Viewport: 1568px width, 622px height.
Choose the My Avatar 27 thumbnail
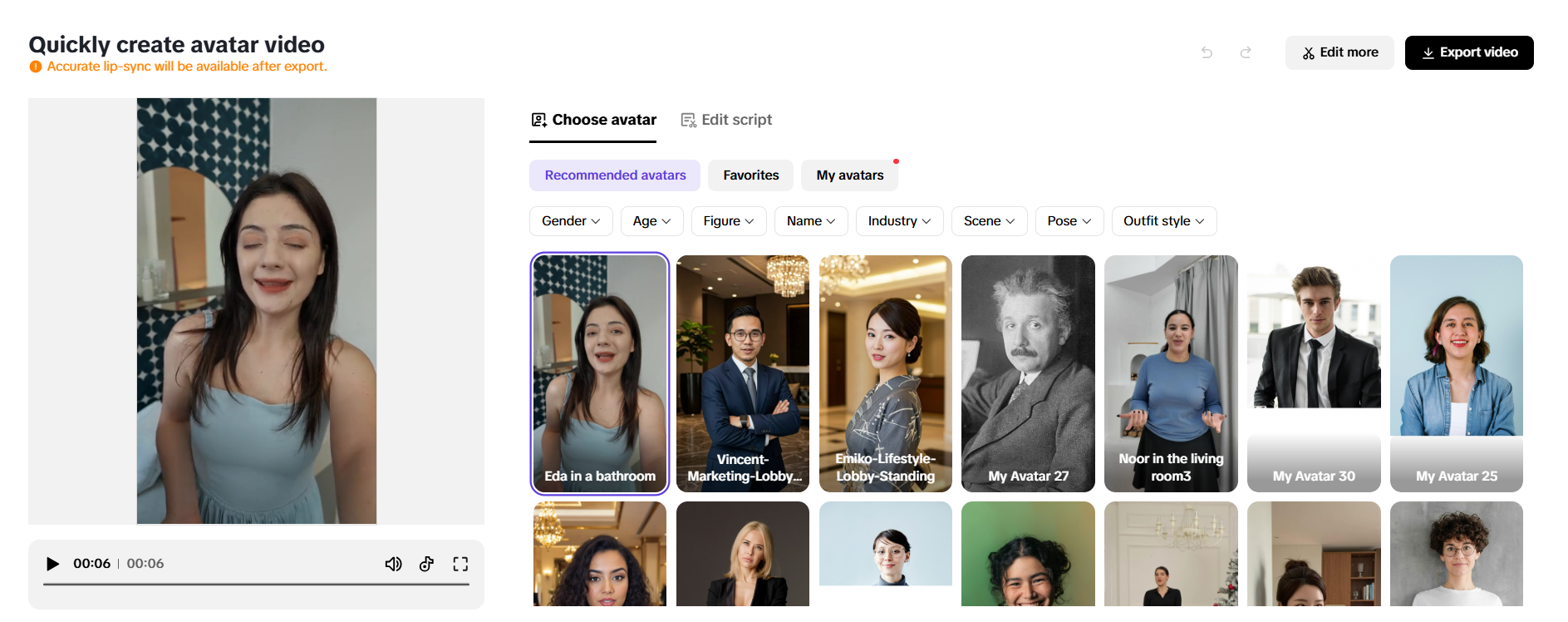coord(1028,373)
